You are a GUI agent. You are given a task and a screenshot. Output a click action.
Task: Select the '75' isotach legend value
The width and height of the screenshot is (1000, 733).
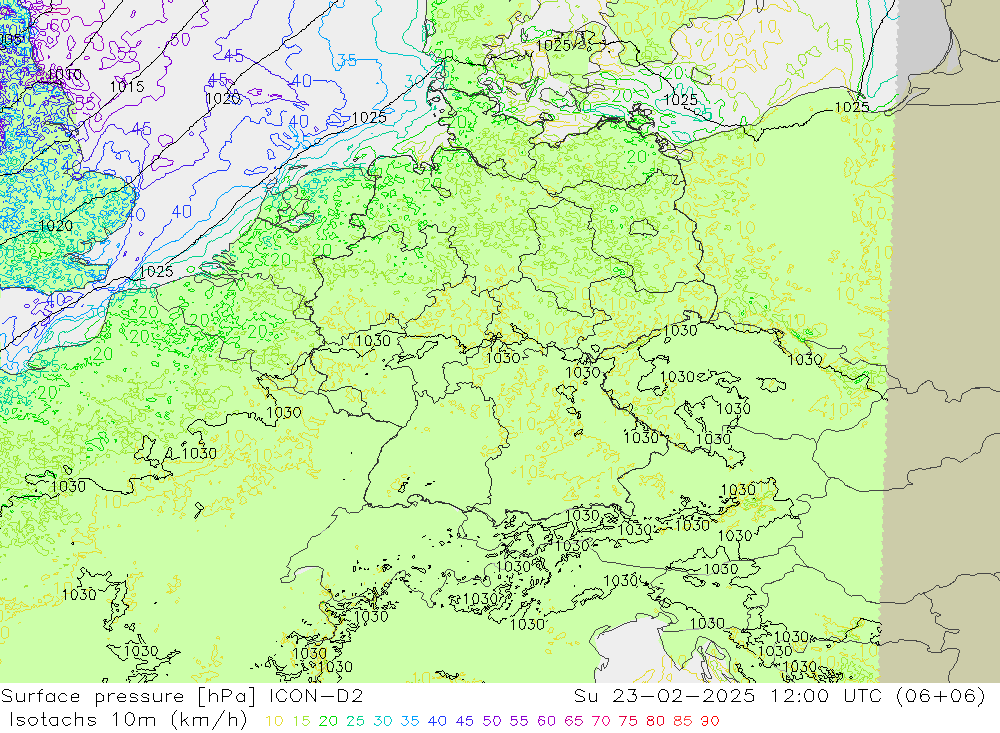tap(628, 722)
